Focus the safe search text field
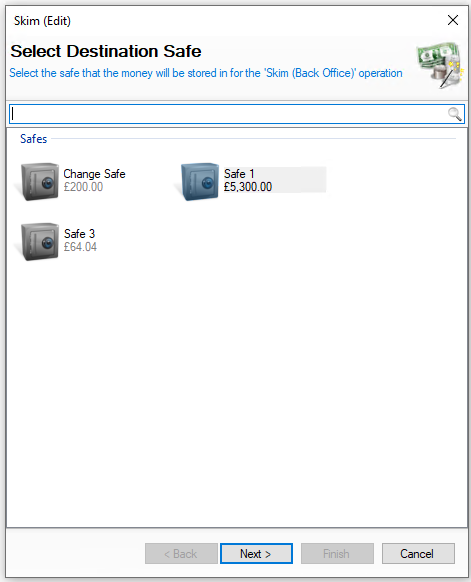This screenshot has width=471, height=582. click(x=236, y=114)
